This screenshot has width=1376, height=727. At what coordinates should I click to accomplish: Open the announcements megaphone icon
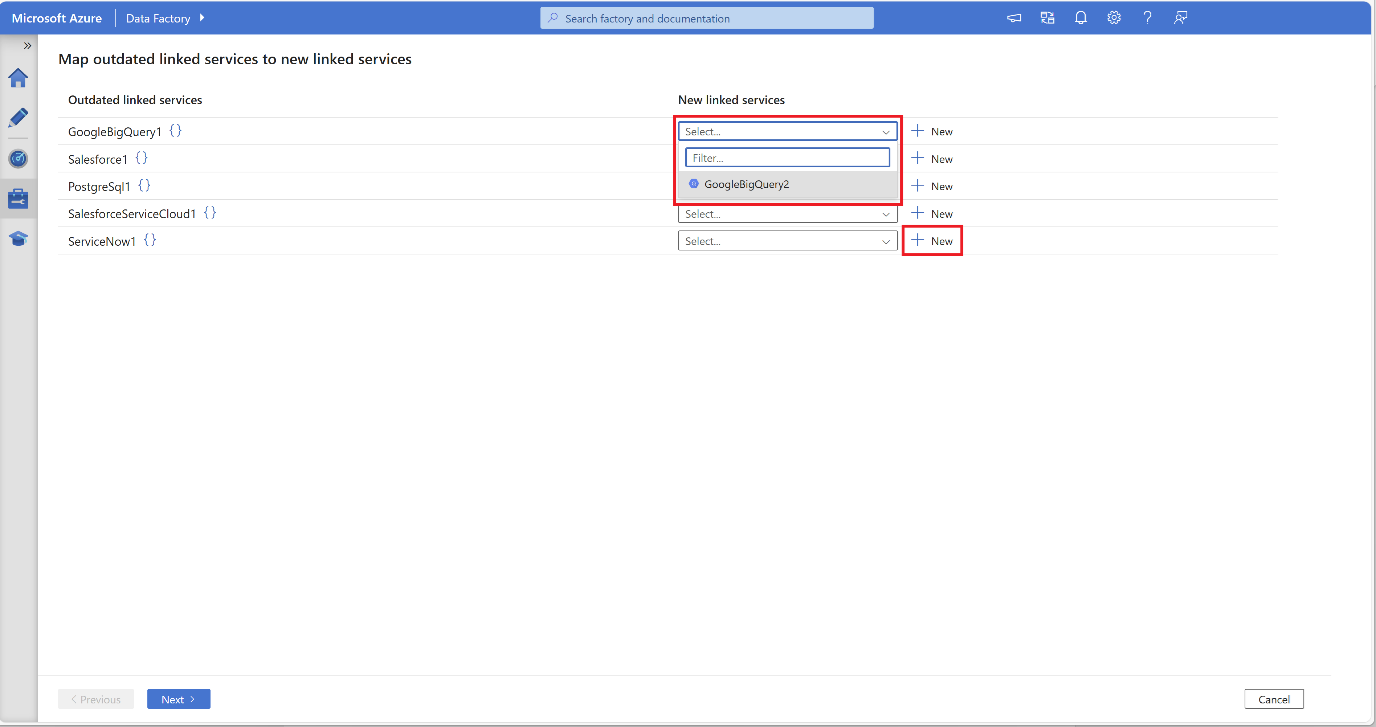click(1014, 18)
